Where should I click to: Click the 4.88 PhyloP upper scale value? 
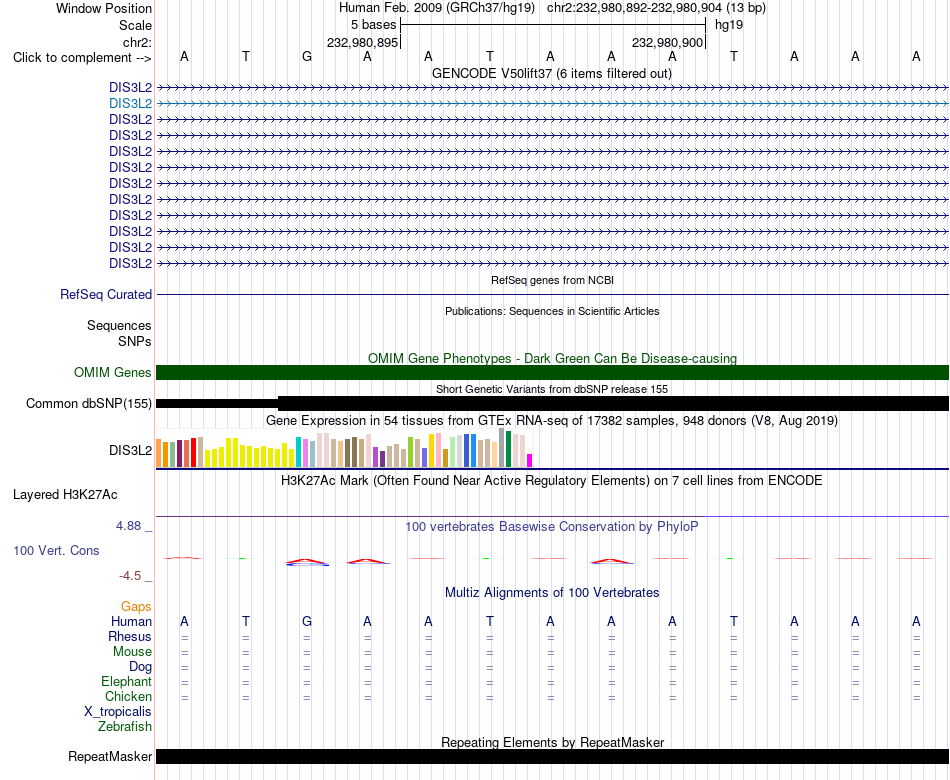point(128,525)
